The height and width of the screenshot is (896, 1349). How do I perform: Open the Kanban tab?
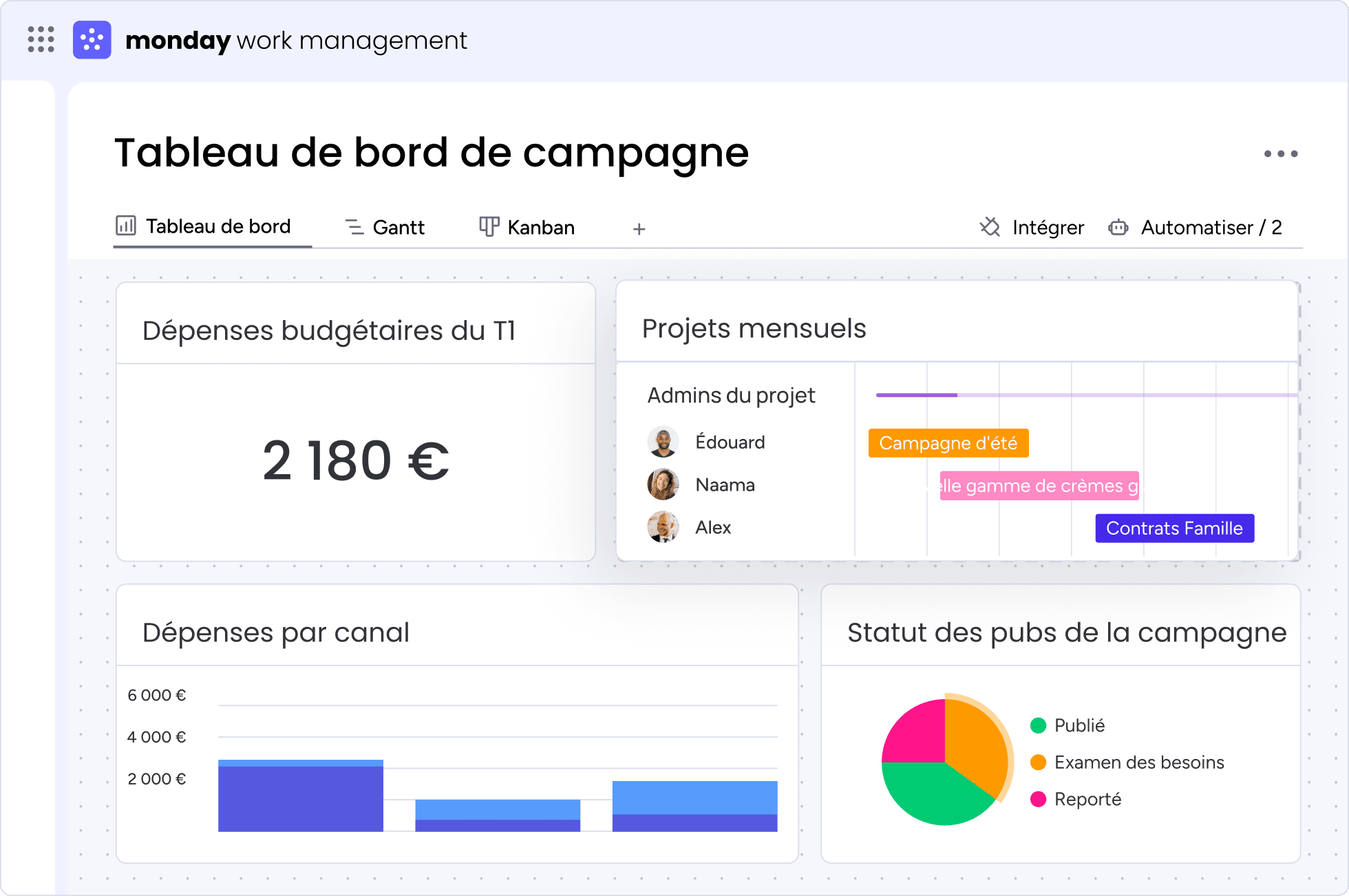[x=527, y=227]
